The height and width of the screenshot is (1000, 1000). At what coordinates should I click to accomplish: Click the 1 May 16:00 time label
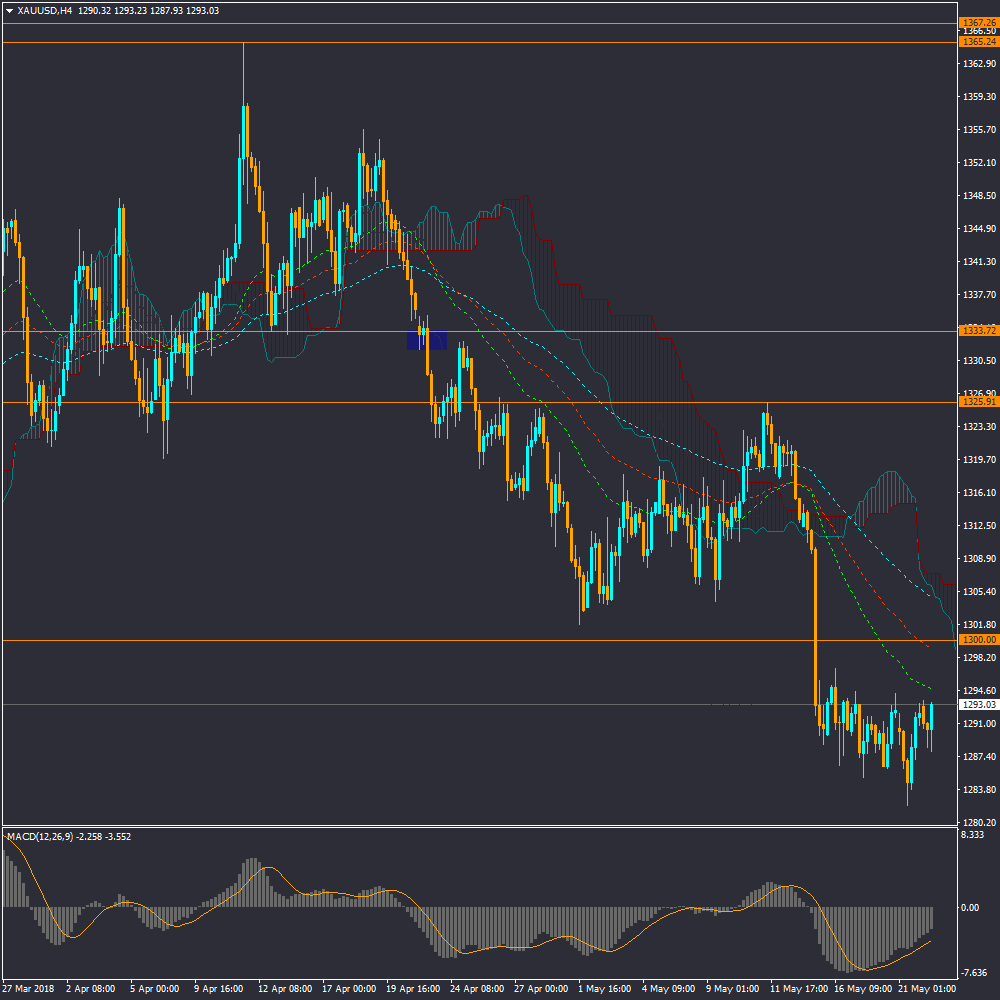pyautogui.click(x=605, y=988)
